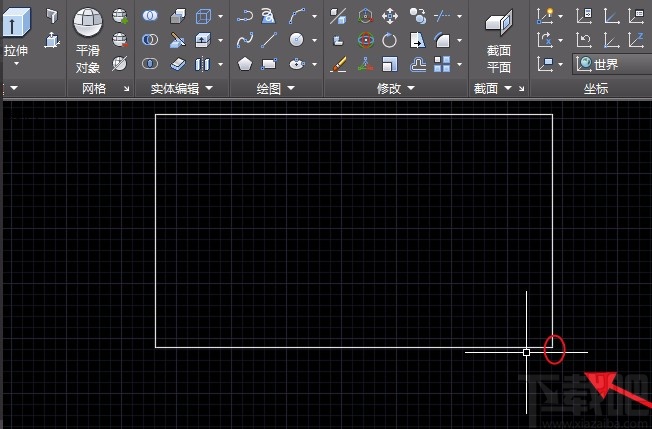
Task: Click the Smooth Object (平滑对象) icon
Action: click(x=88, y=24)
